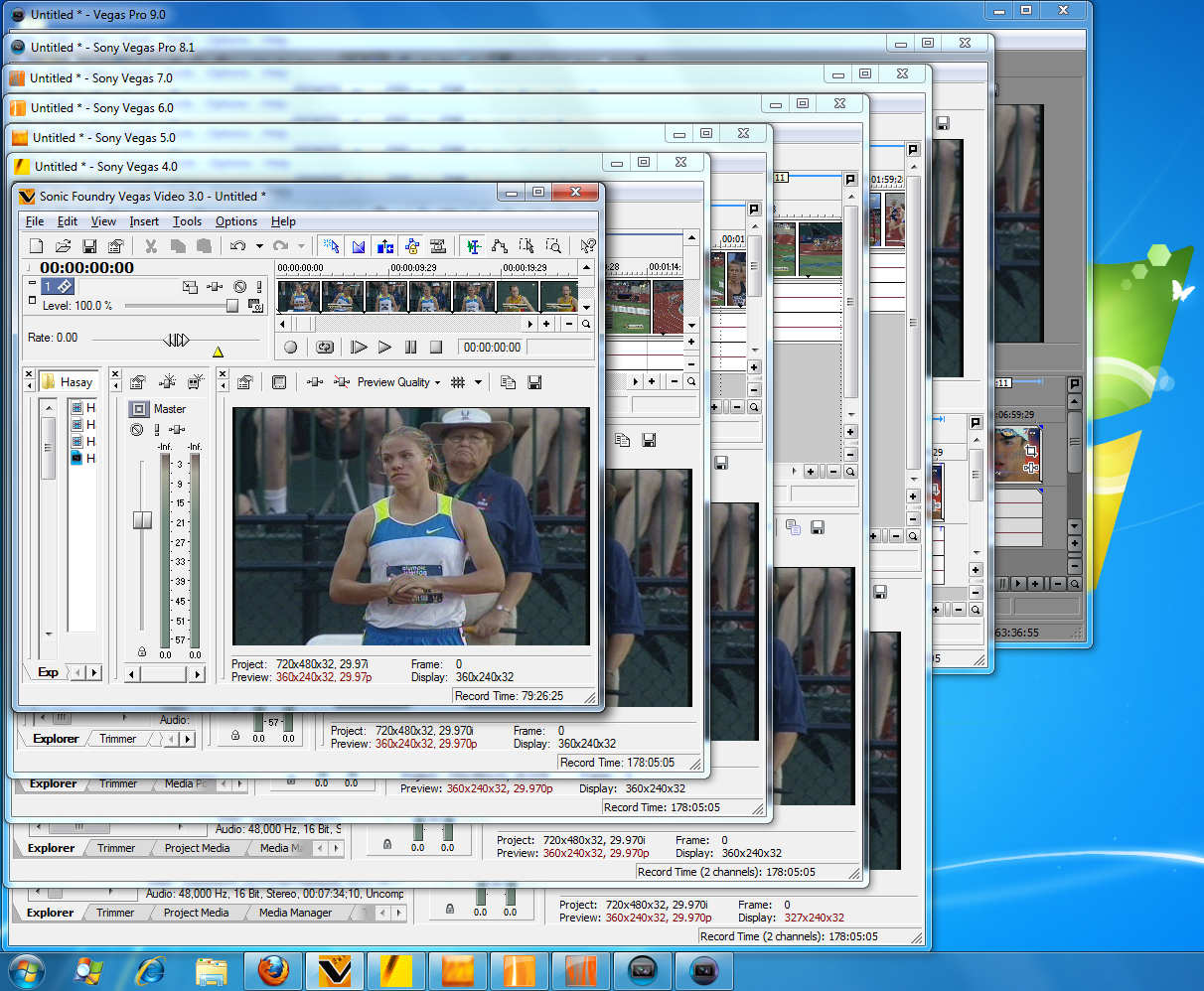Copy preview snapshot to clipboard
The image size is (1204, 991).
tap(509, 382)
